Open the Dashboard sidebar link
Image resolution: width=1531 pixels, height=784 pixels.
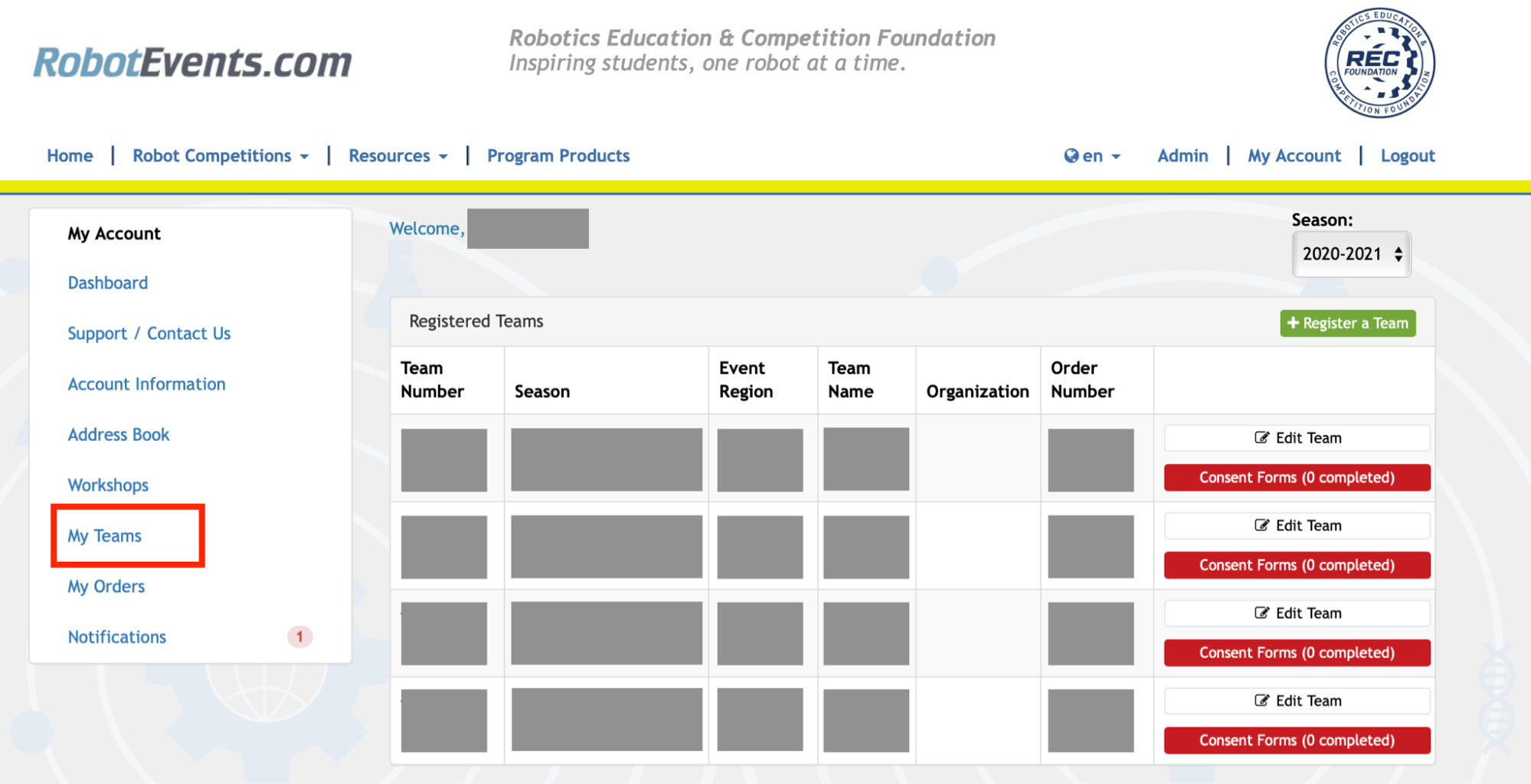[x=108, y=283]
